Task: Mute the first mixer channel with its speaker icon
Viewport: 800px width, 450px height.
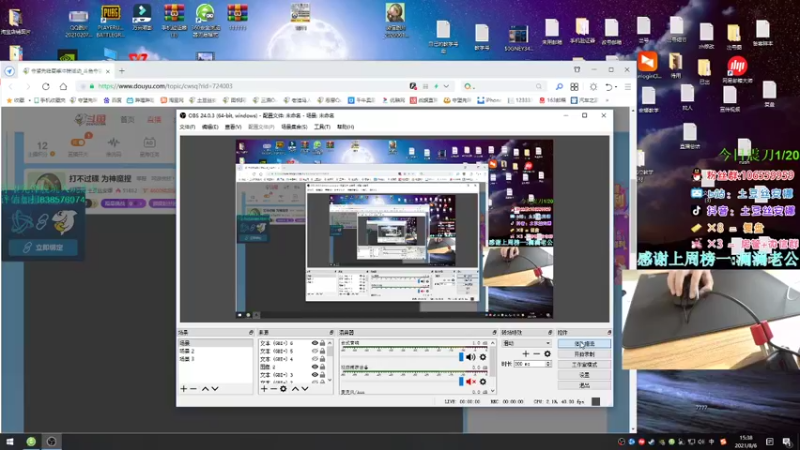Action: pos(470,357)
